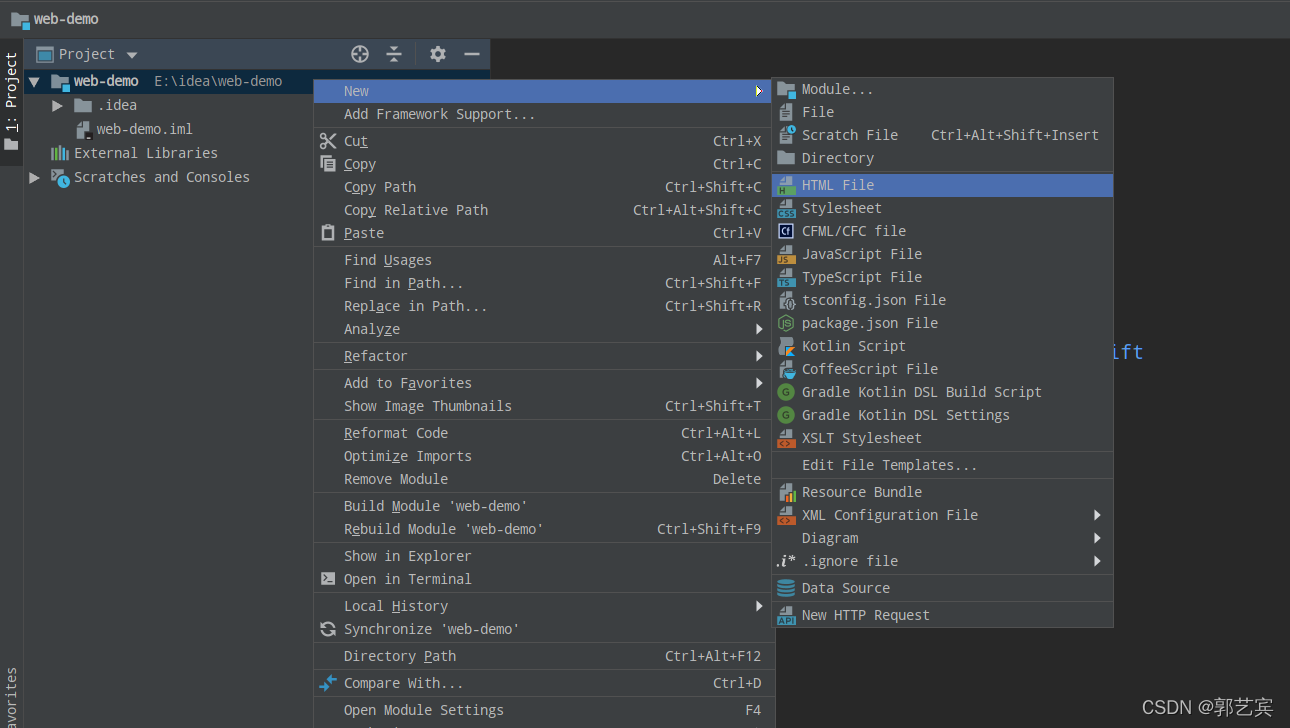Click the JavaScript File icon
Screen dimensions: 1290x728
tap(787, 254)
